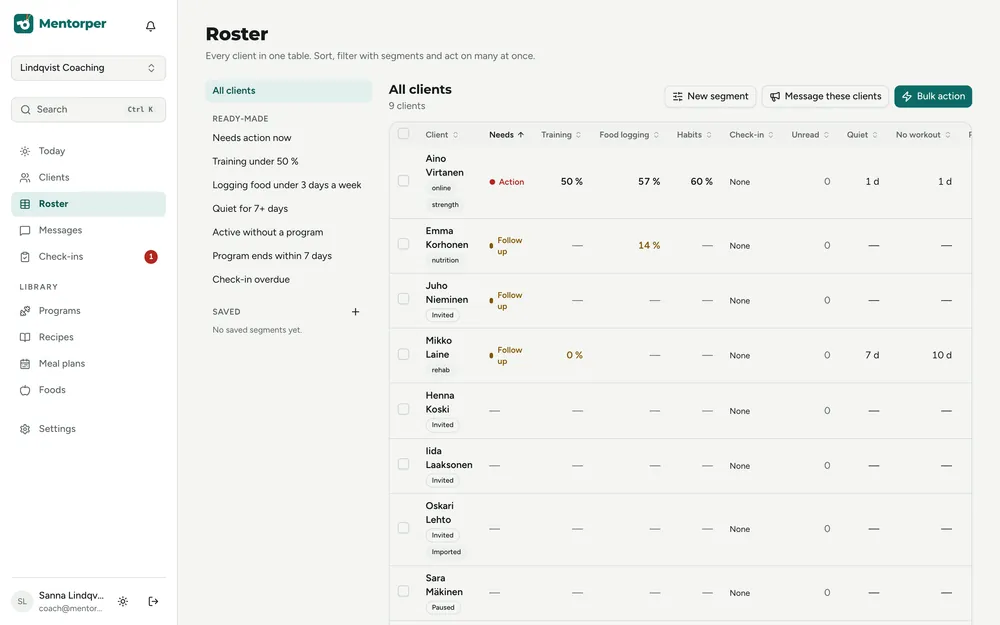The height and width of the screenshot is (625, 1000).
Task: Go to the Today page
Action: [89, 151]
